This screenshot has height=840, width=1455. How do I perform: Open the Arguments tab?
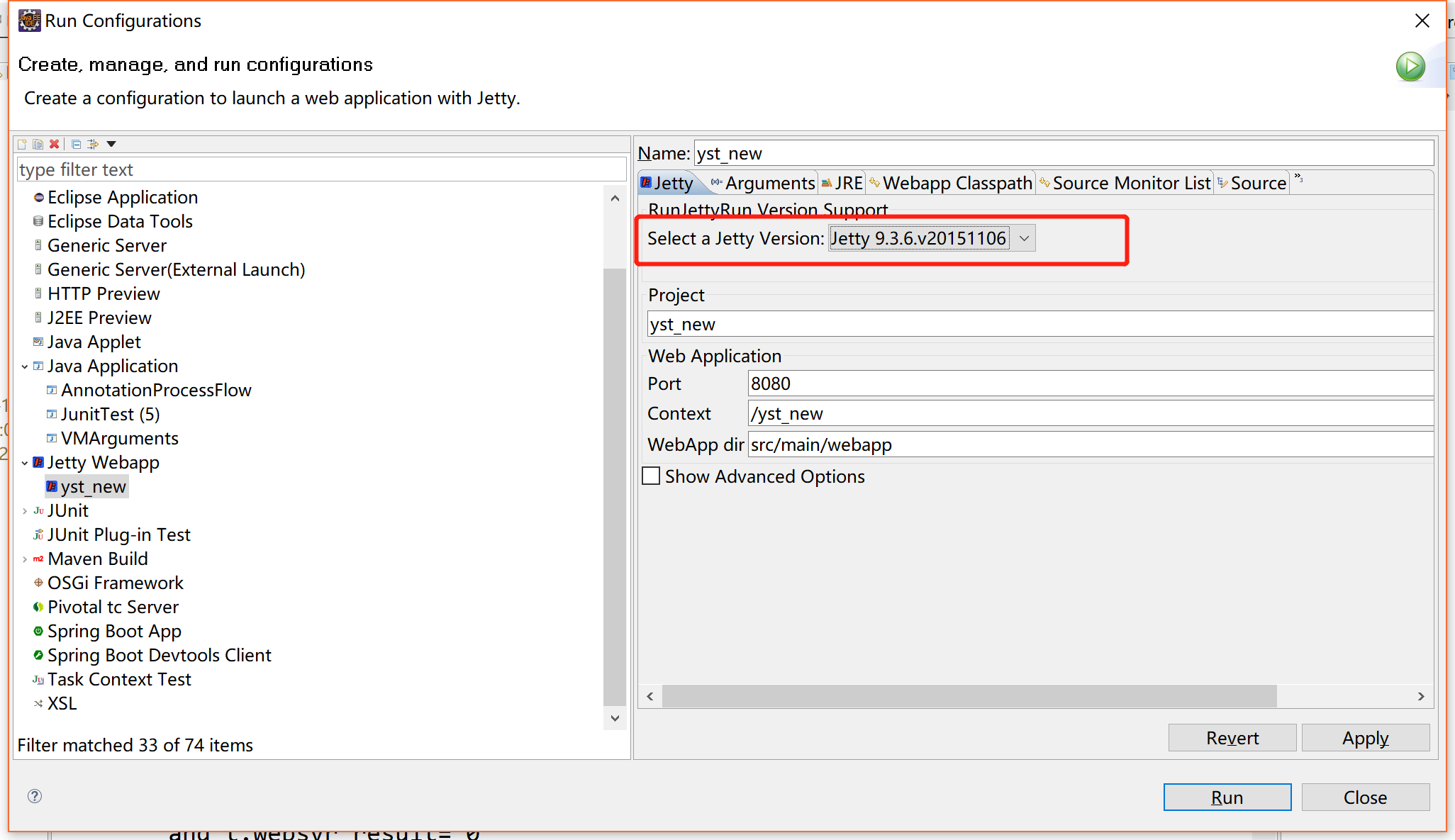click(x=763, y=183)
